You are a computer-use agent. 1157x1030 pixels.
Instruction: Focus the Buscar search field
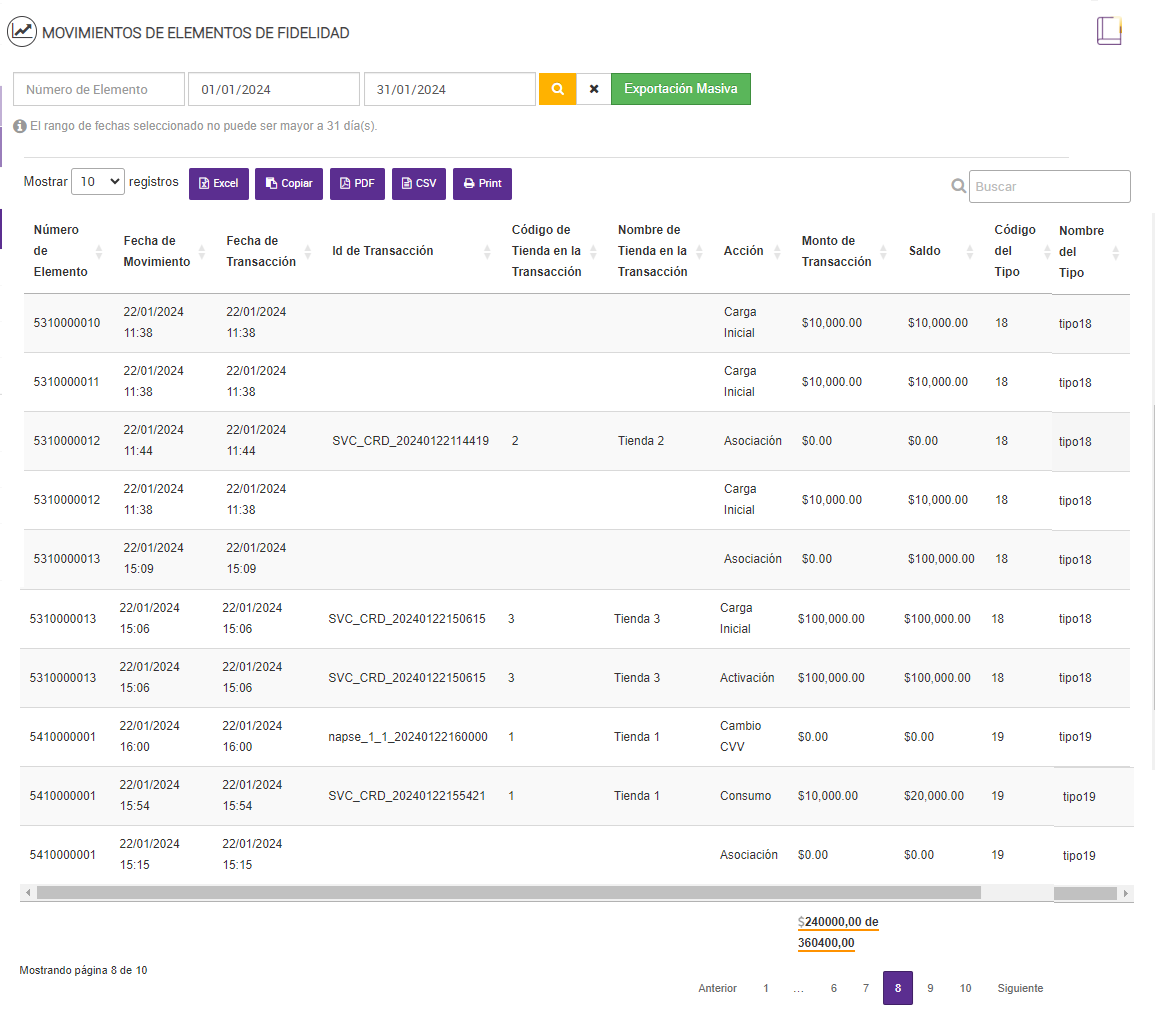click(1049, 186)
